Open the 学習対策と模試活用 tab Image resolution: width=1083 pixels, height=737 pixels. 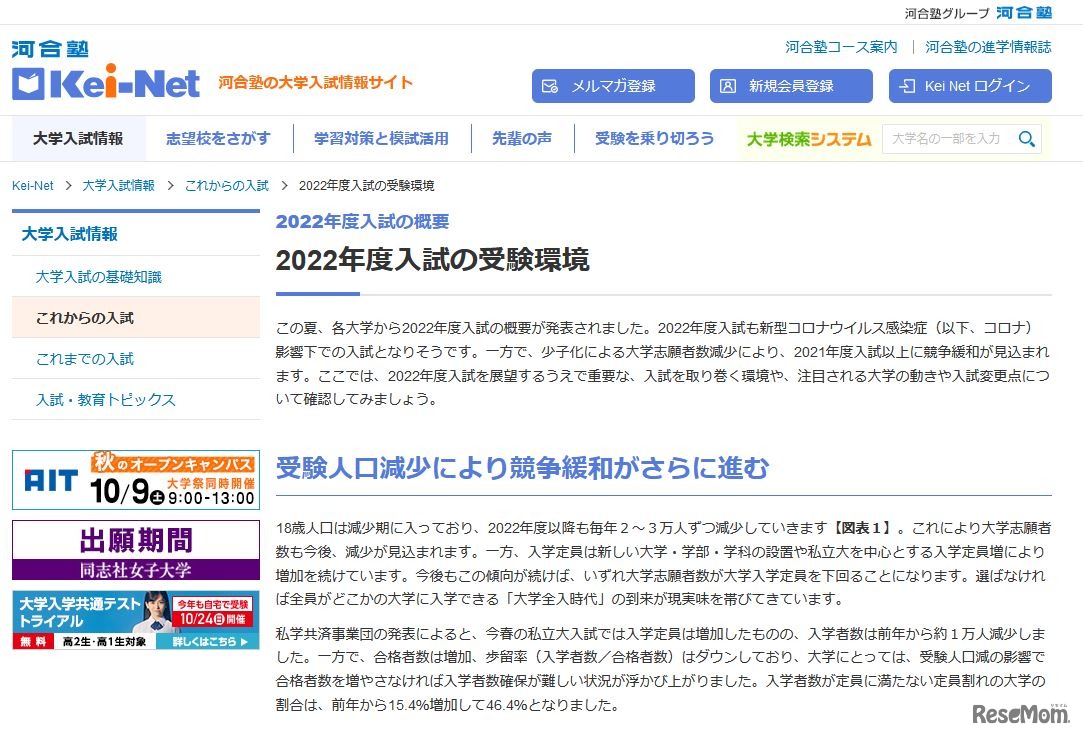coord(381,139)
